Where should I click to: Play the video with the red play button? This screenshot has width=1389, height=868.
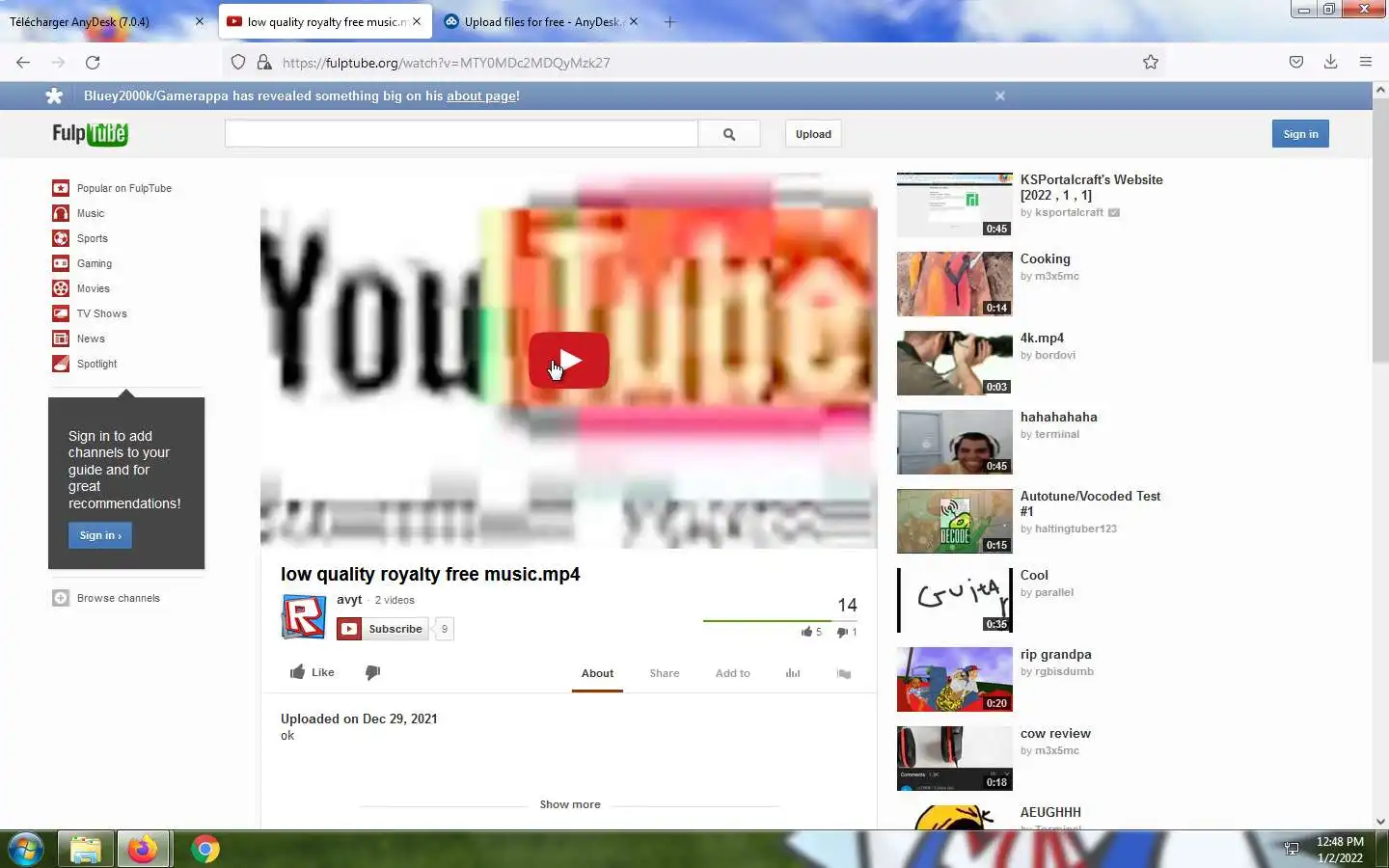[569, 361]
